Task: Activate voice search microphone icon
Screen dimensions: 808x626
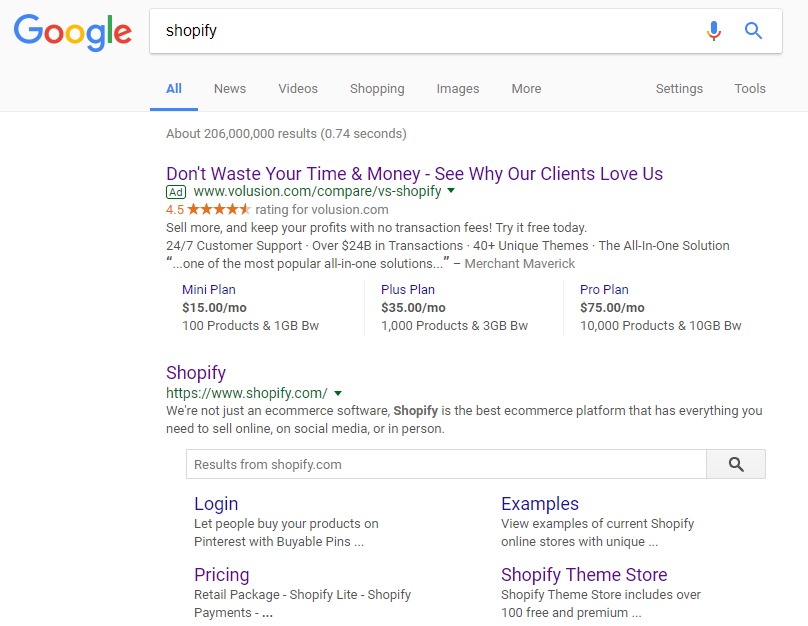Action: (714, 31)
